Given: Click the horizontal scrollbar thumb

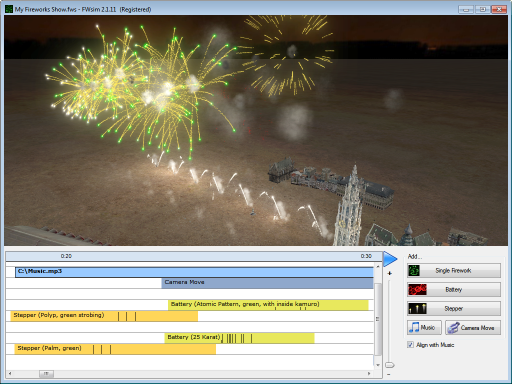Looking at the screenshot, I should pyautogui.click(x=46, y=374).
